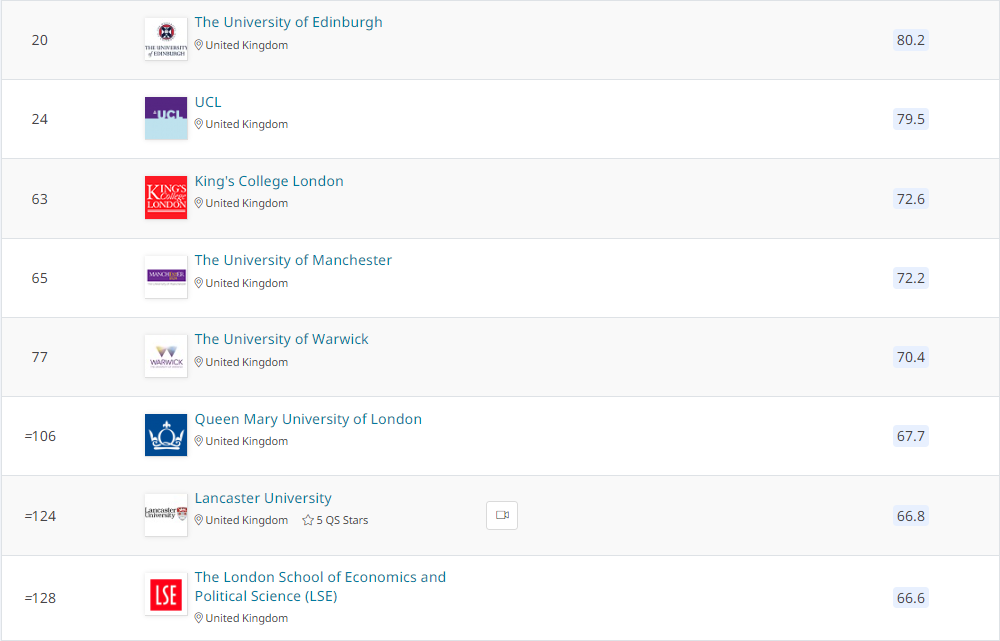Open the Lancaster University link
The height and width of the screenshot is (641, 1000).
click(263, 498)
